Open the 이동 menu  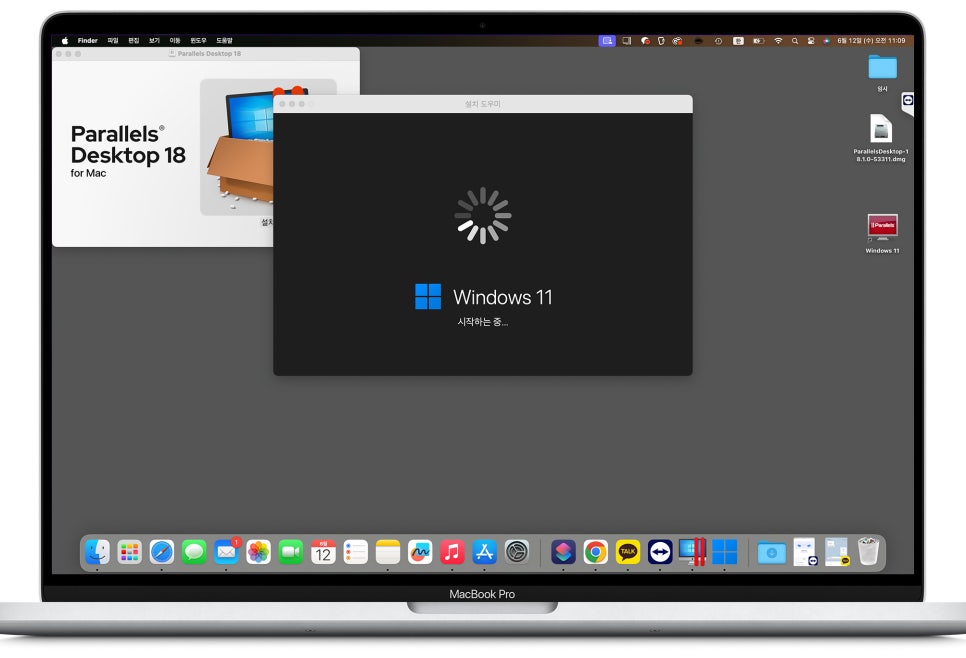(x=175, y=41)
